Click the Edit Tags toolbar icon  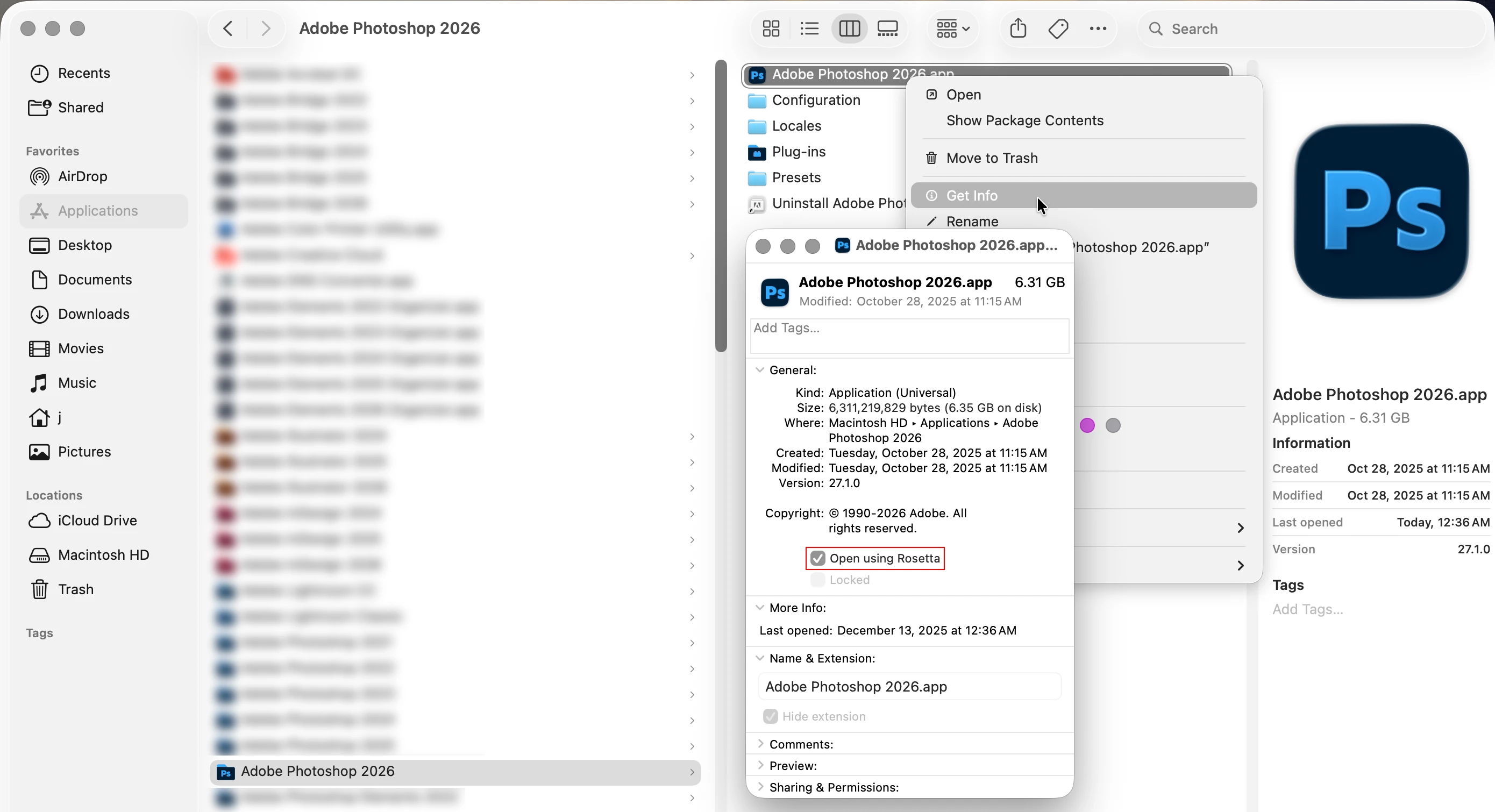pyautogui.click(x=1058, y=29)
